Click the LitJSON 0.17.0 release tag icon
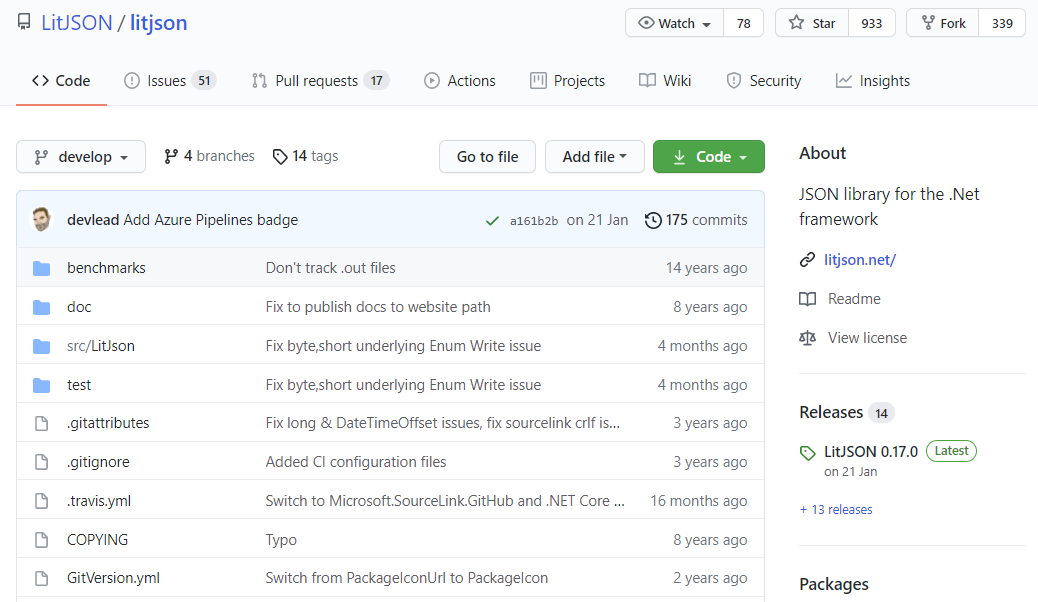 pyautogui.click(x=808, y=453)
